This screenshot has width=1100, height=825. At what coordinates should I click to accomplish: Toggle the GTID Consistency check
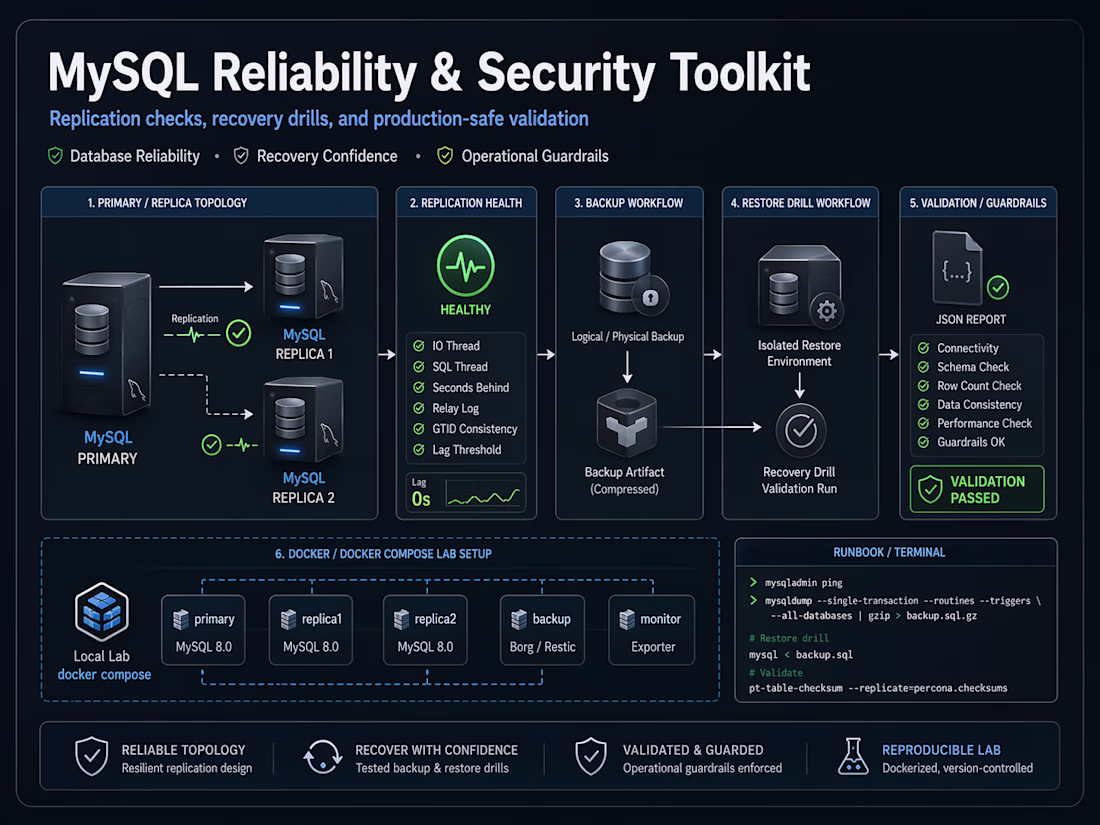coord(419,429)
